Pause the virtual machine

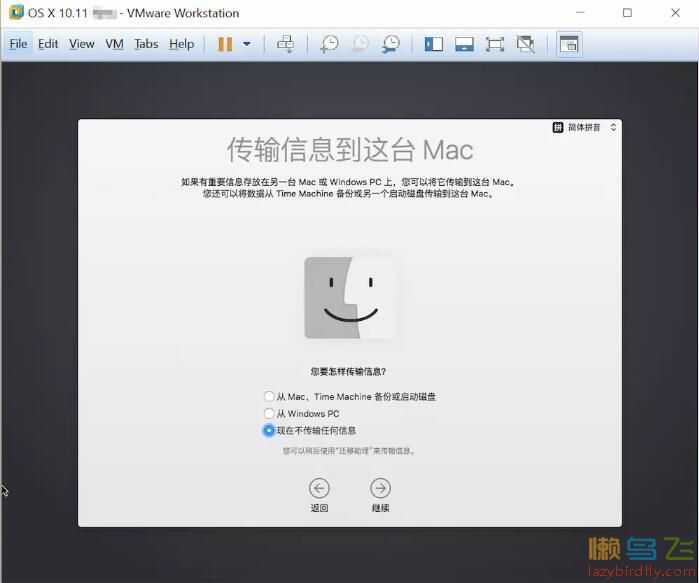point(225,44)
